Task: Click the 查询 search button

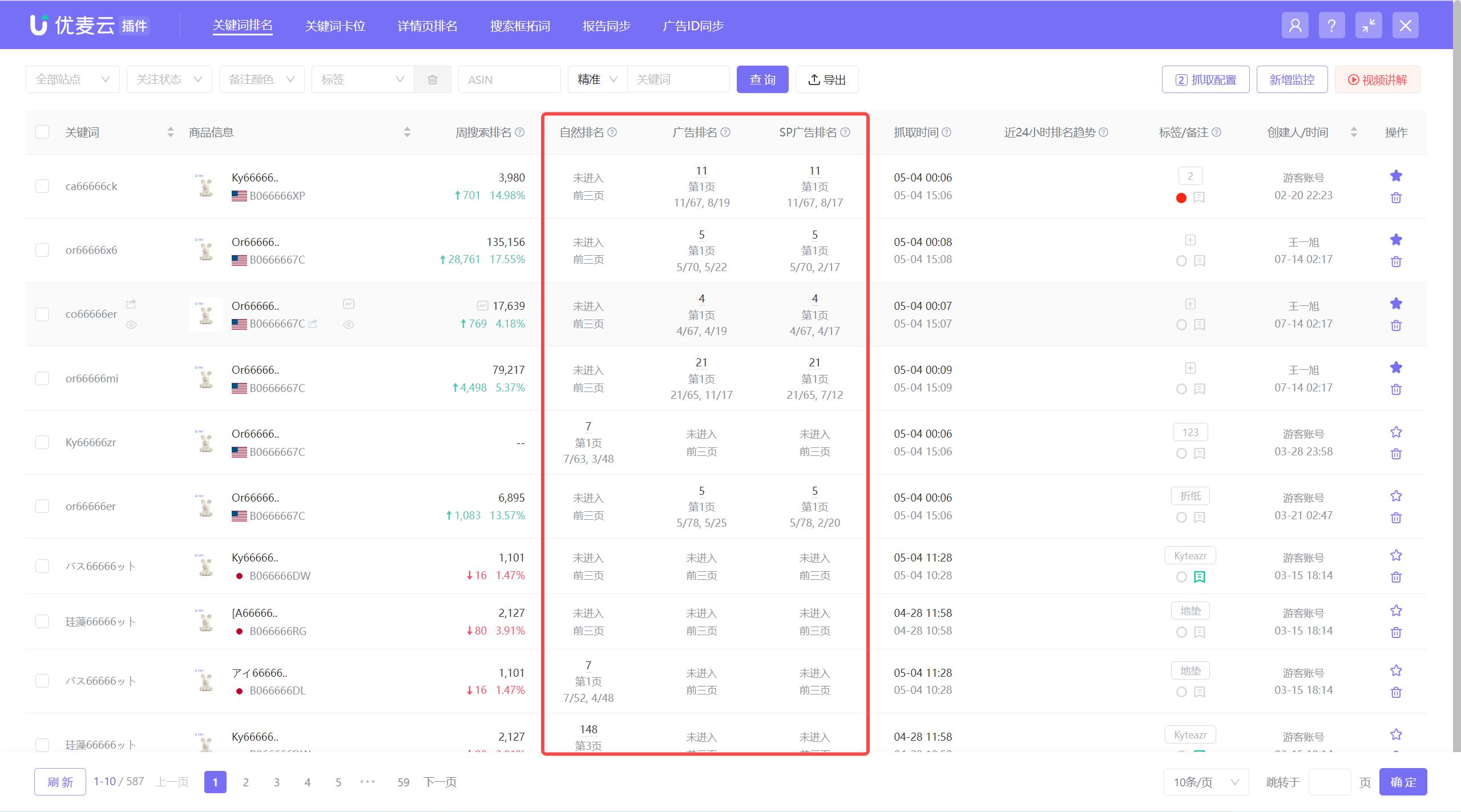Action: click(x=762, y=79)
